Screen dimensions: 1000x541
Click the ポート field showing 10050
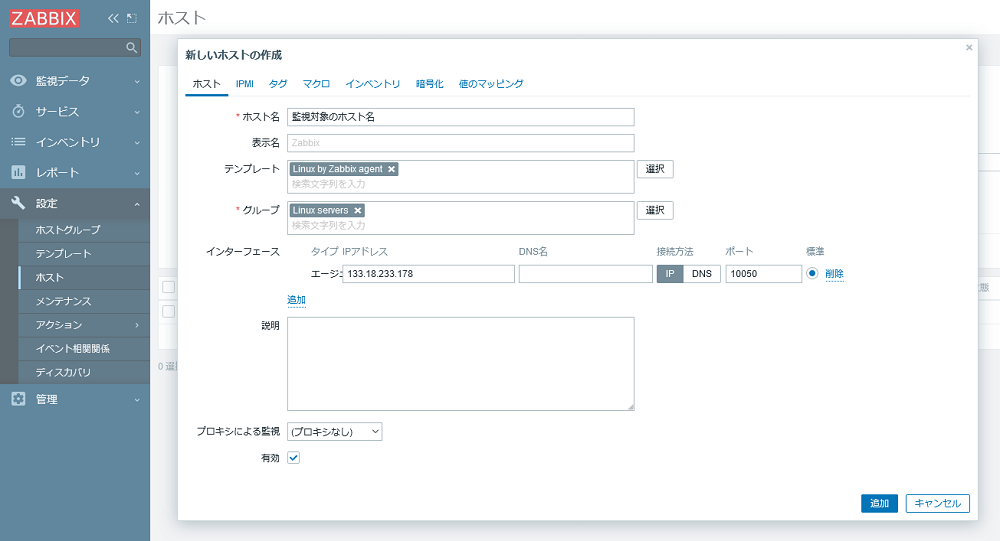(763, 274)
